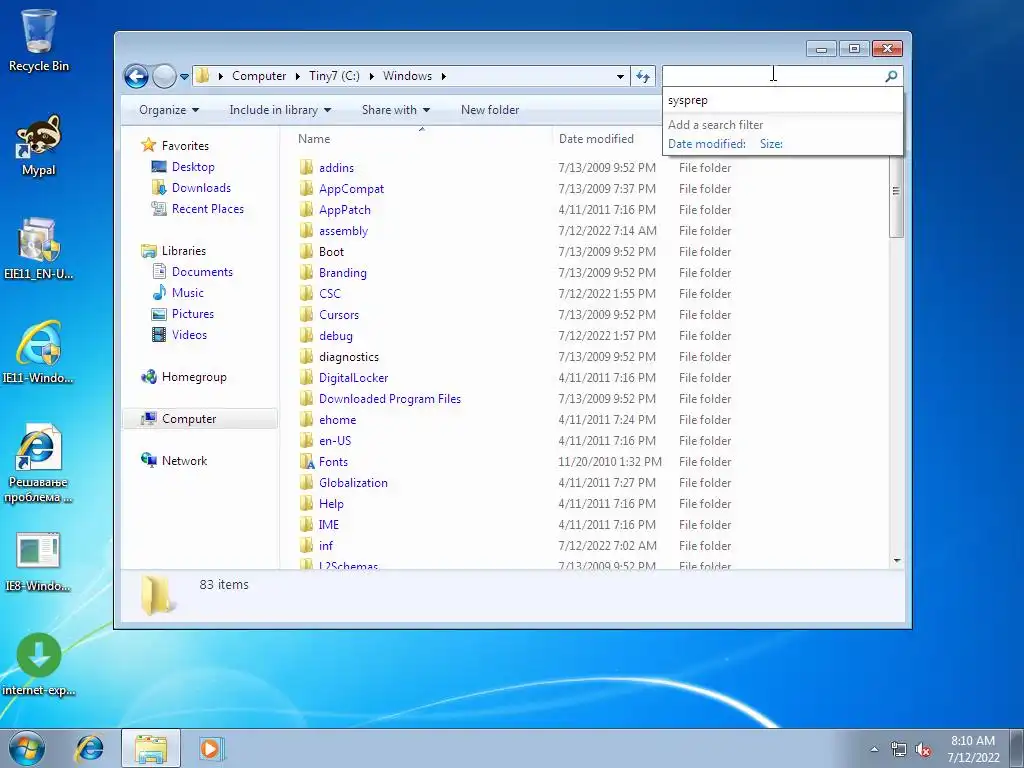Click the scrollbar down arrow
Image resolution: width=1024 pixels, height=768 pixels.
(897, 560)
